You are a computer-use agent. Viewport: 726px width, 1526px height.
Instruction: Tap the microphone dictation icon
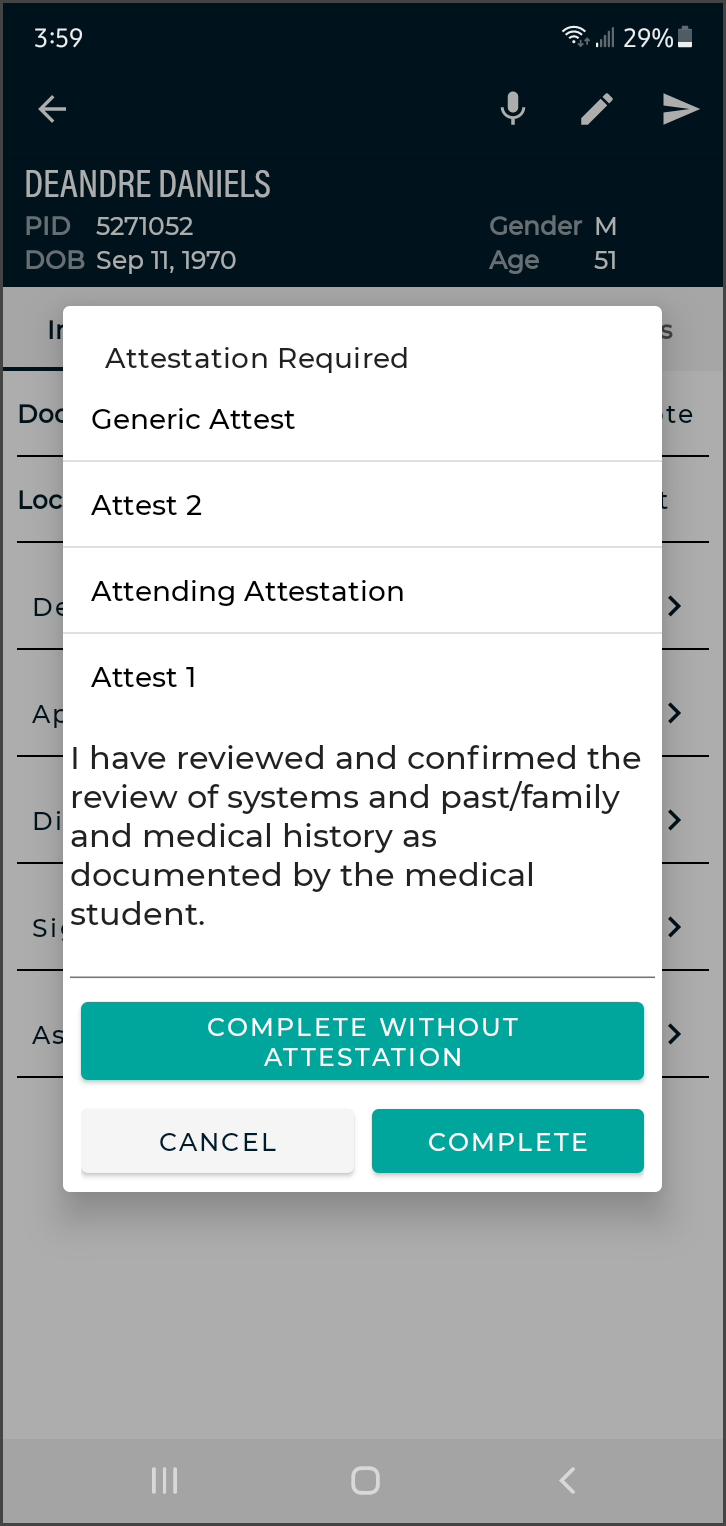[x=513, y=109]
